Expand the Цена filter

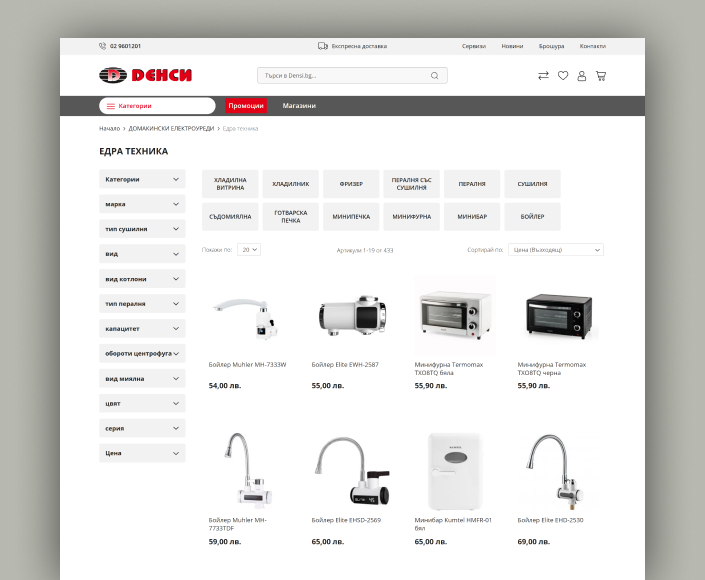pos(142,453)
